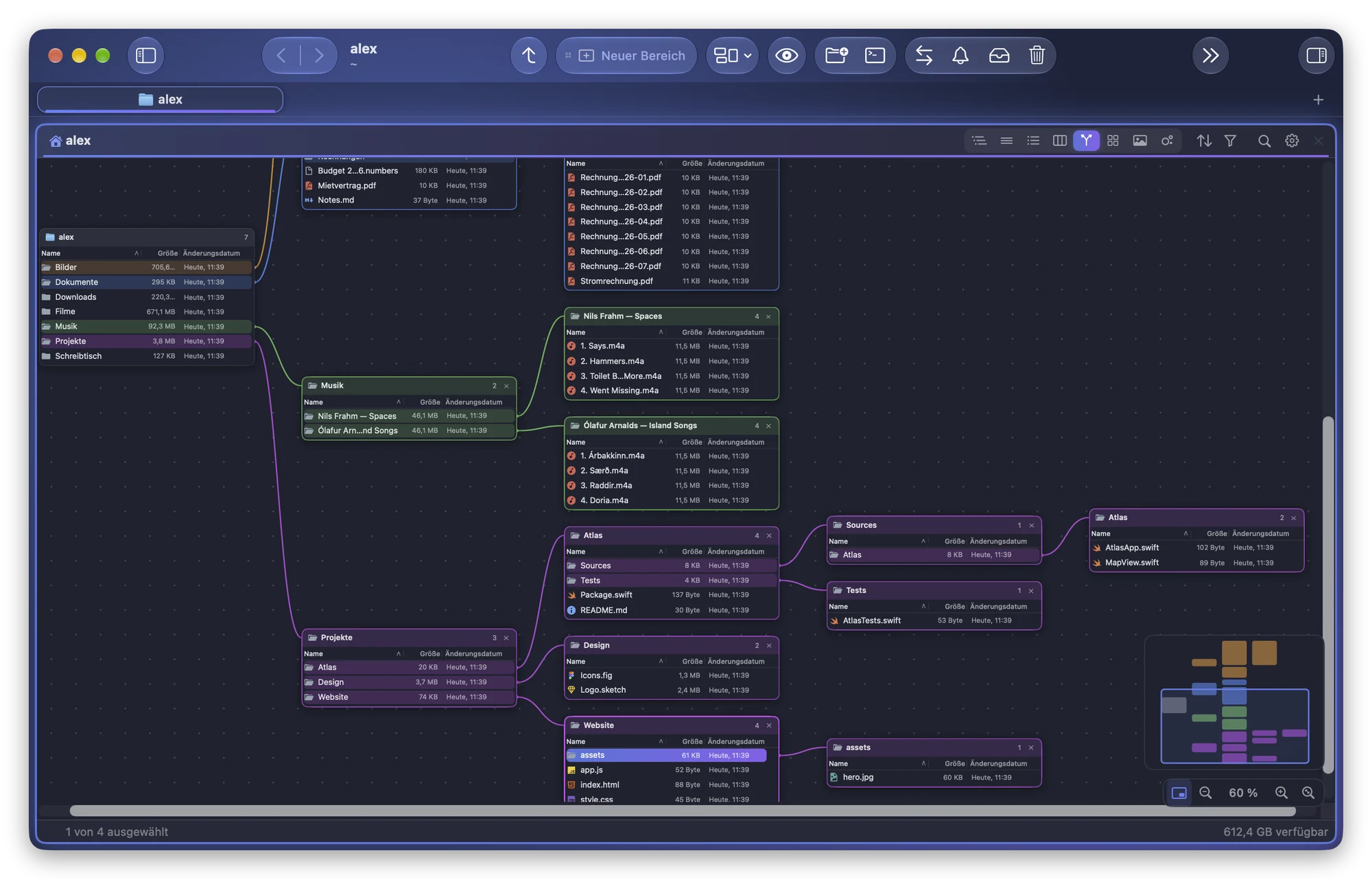1372x879 pixels.
Task: Click the vertical scrollbar thumb
Action: (1328, 594)
